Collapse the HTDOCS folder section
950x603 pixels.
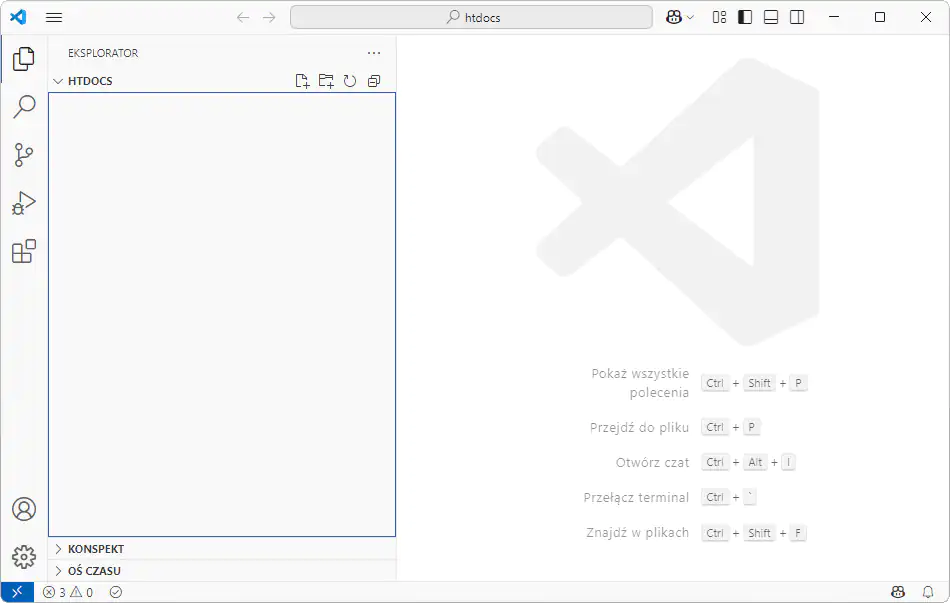coord(58,81)
